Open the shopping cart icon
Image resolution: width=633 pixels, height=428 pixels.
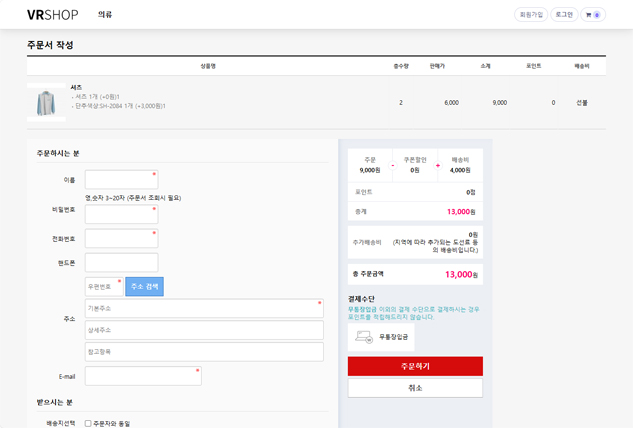[593, 15]
